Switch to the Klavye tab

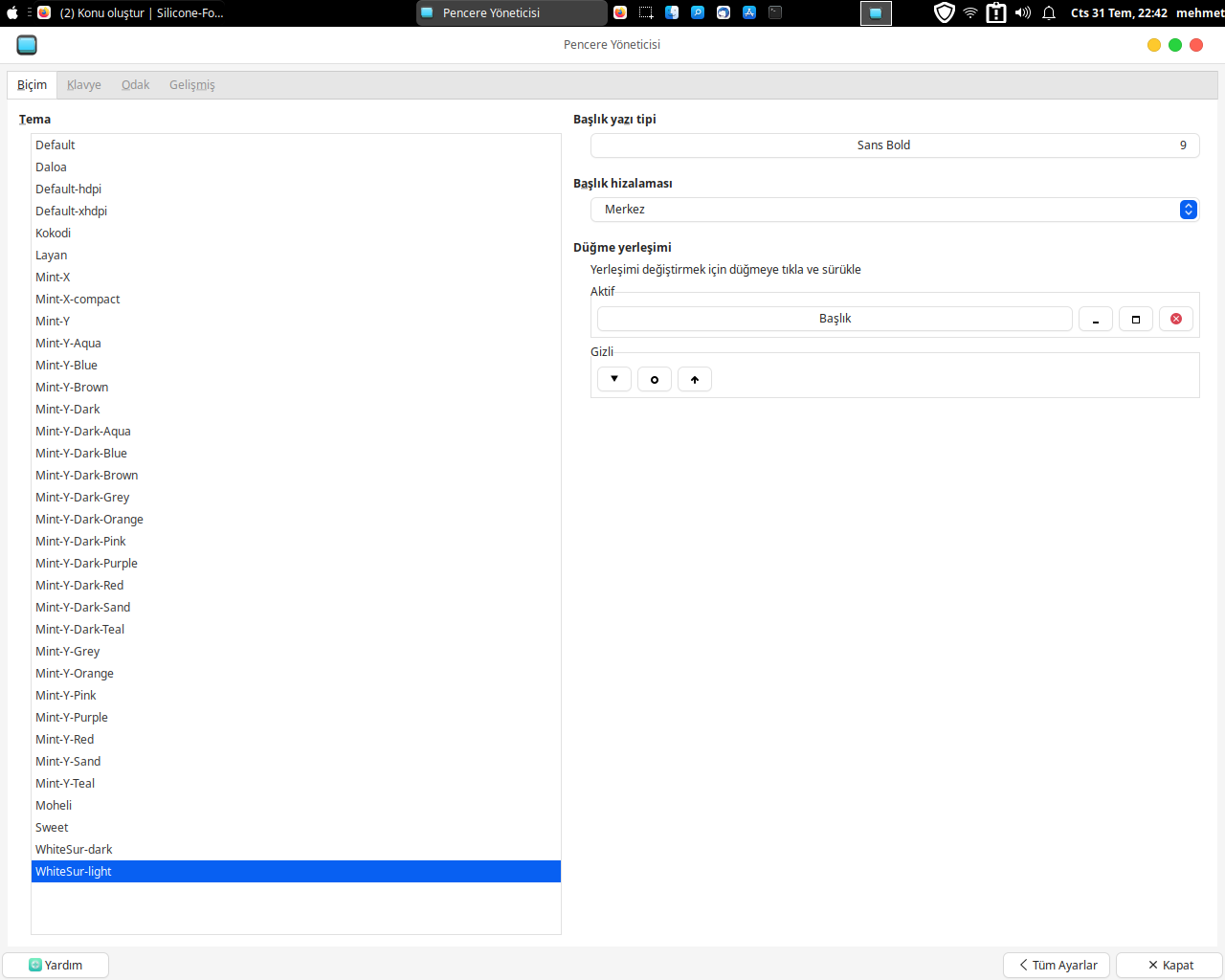(84, 85)
